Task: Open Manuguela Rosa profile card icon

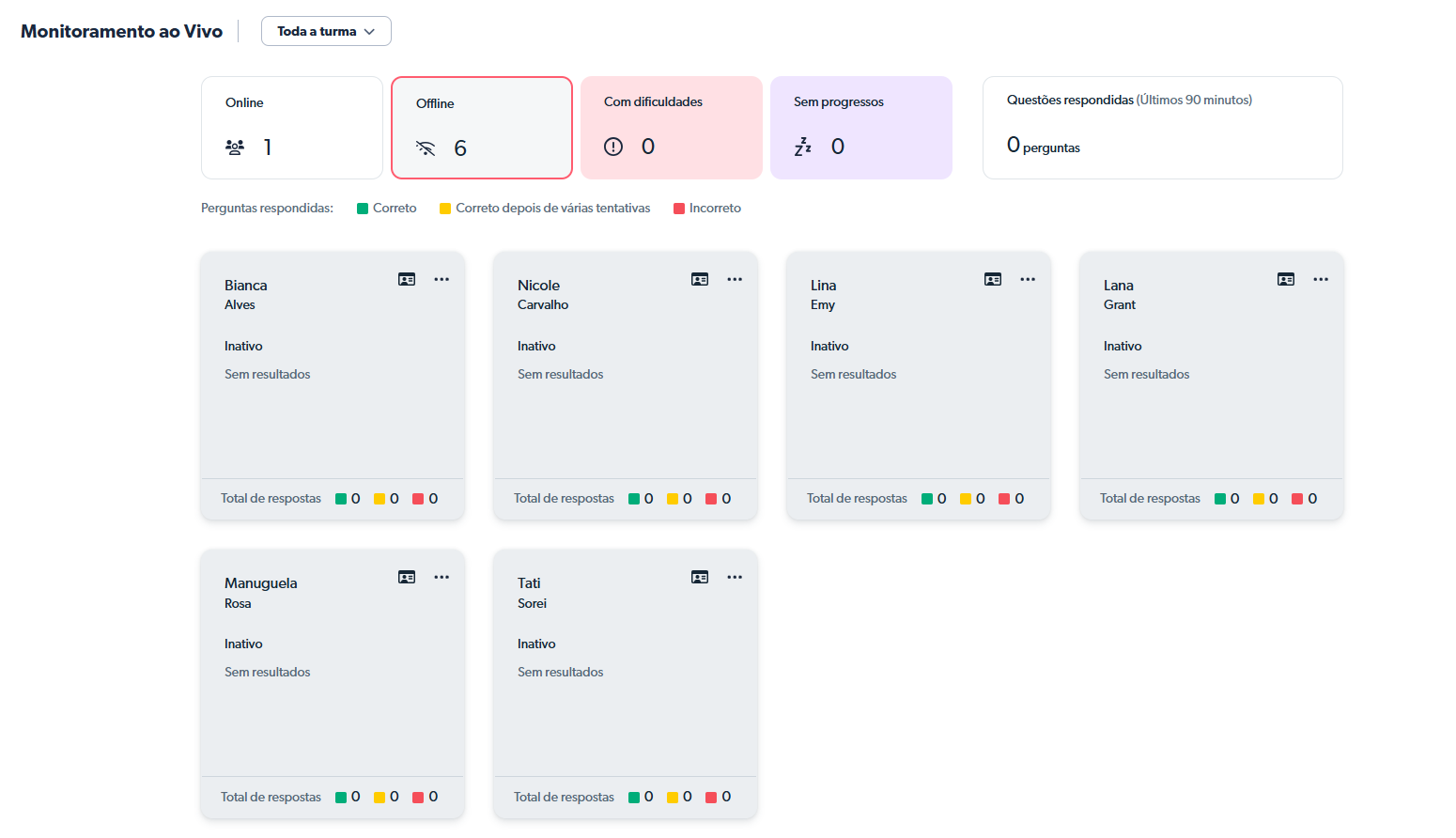Action: click(407, 577)
